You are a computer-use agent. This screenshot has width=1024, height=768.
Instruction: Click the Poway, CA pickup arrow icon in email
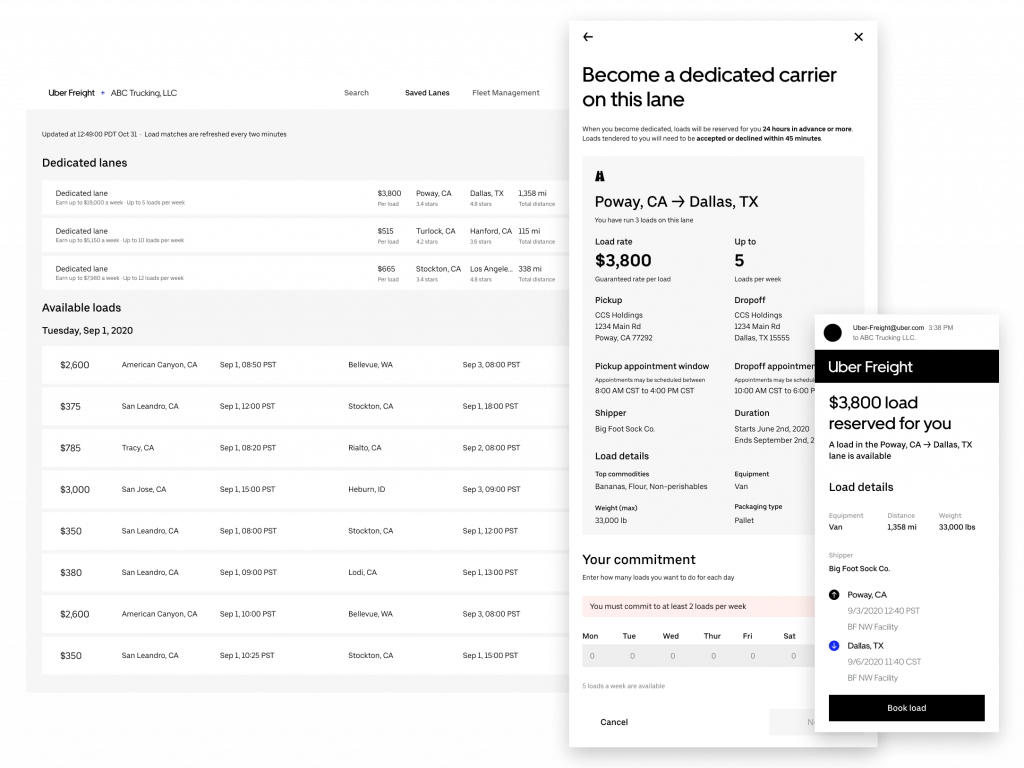[834, 595]
